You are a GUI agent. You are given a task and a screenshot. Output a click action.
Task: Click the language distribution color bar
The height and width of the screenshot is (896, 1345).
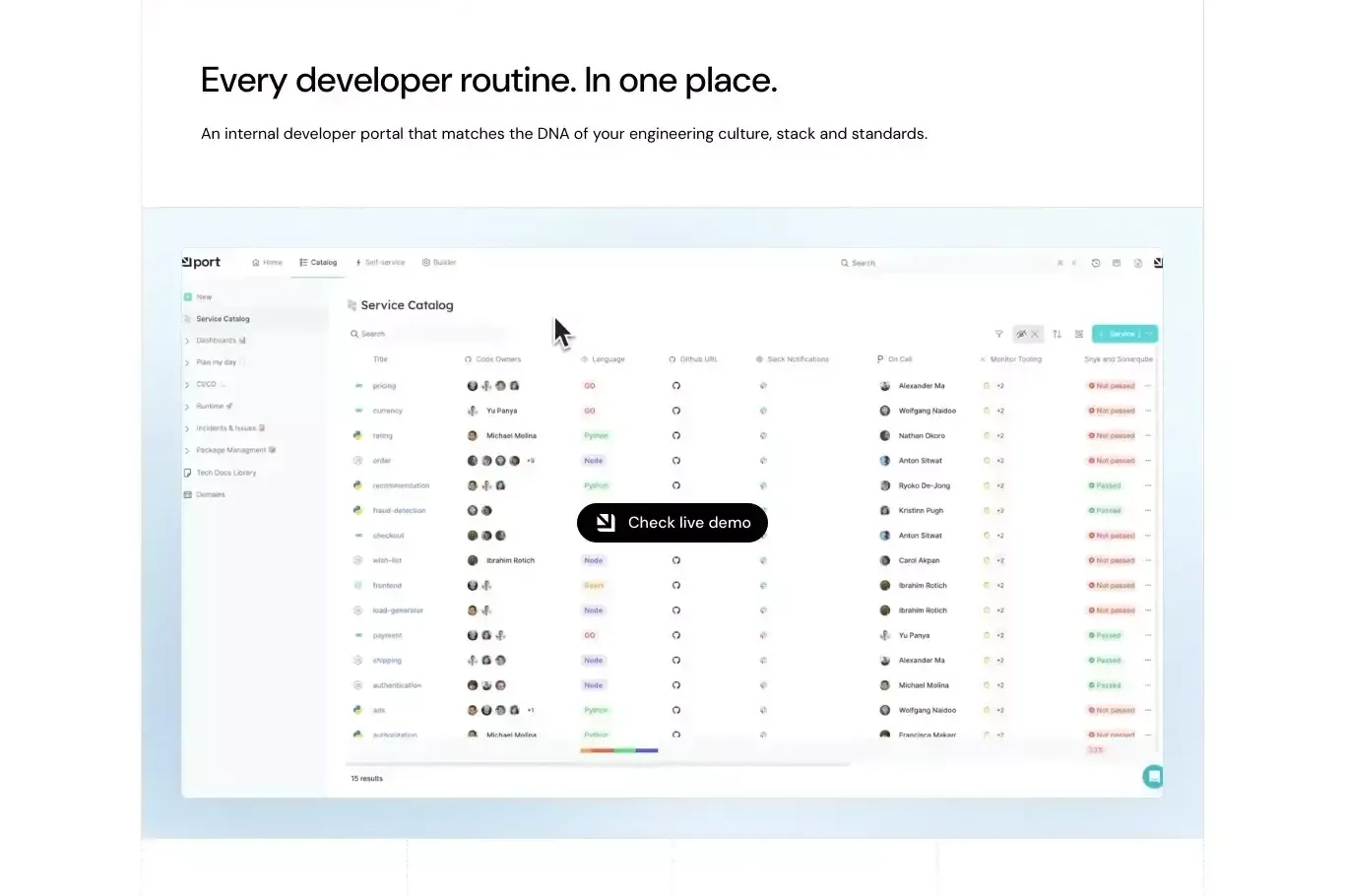(x=619, y=750)
